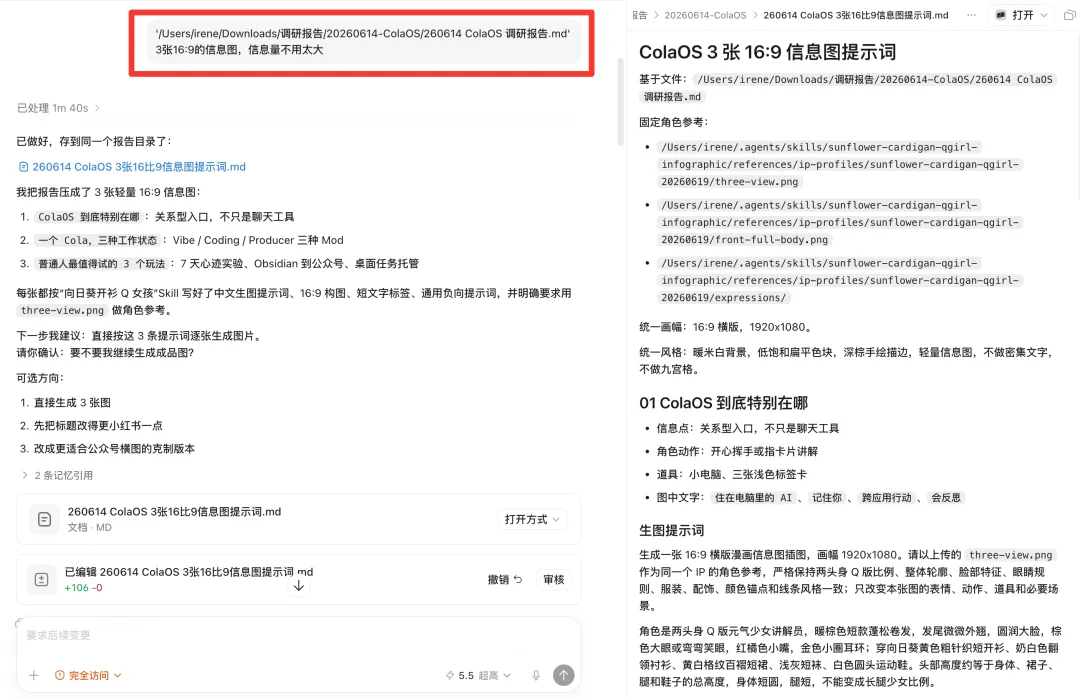Screen dimensions: 1080x699
Task: Open the 打开方式 dropdown on file card
Action: [532, 519]
